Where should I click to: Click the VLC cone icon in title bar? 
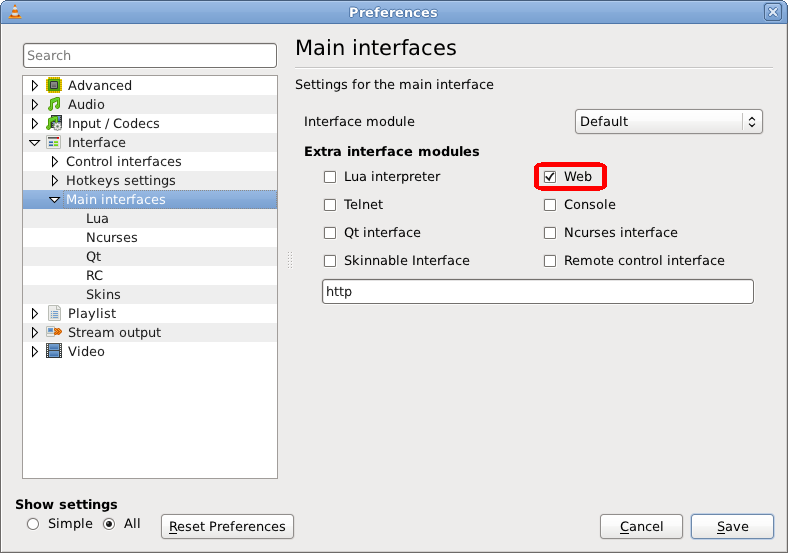[x=12, y=12]
